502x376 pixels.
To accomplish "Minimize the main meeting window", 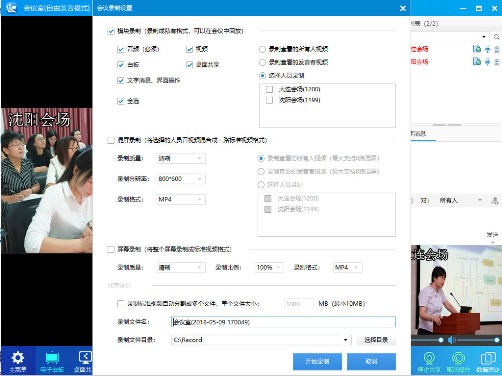I will pos(463,8).
